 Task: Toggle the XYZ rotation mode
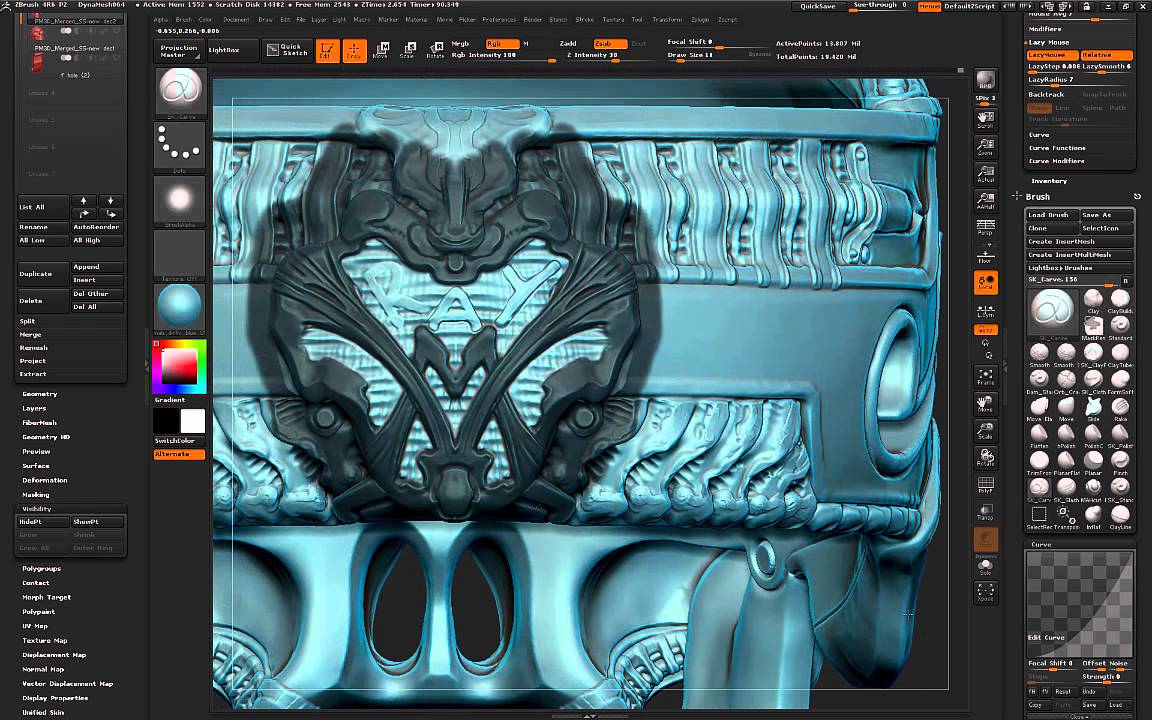tap(985, 330)
